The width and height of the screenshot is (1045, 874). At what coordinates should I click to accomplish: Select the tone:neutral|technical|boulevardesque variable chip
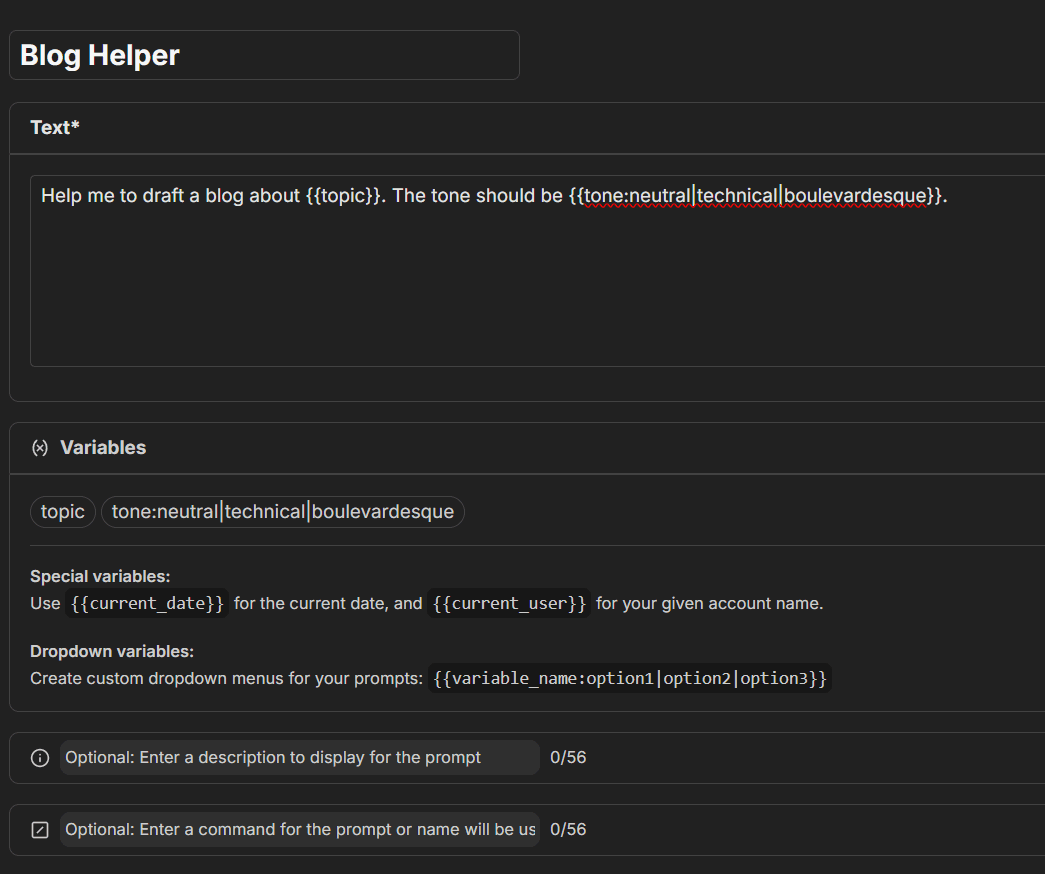(282, 512)
